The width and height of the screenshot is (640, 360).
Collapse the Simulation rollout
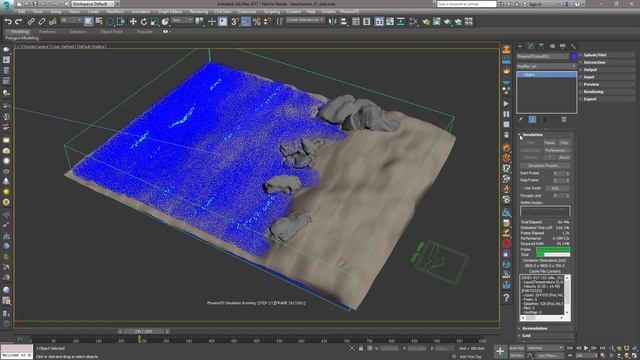click(546, 134)
